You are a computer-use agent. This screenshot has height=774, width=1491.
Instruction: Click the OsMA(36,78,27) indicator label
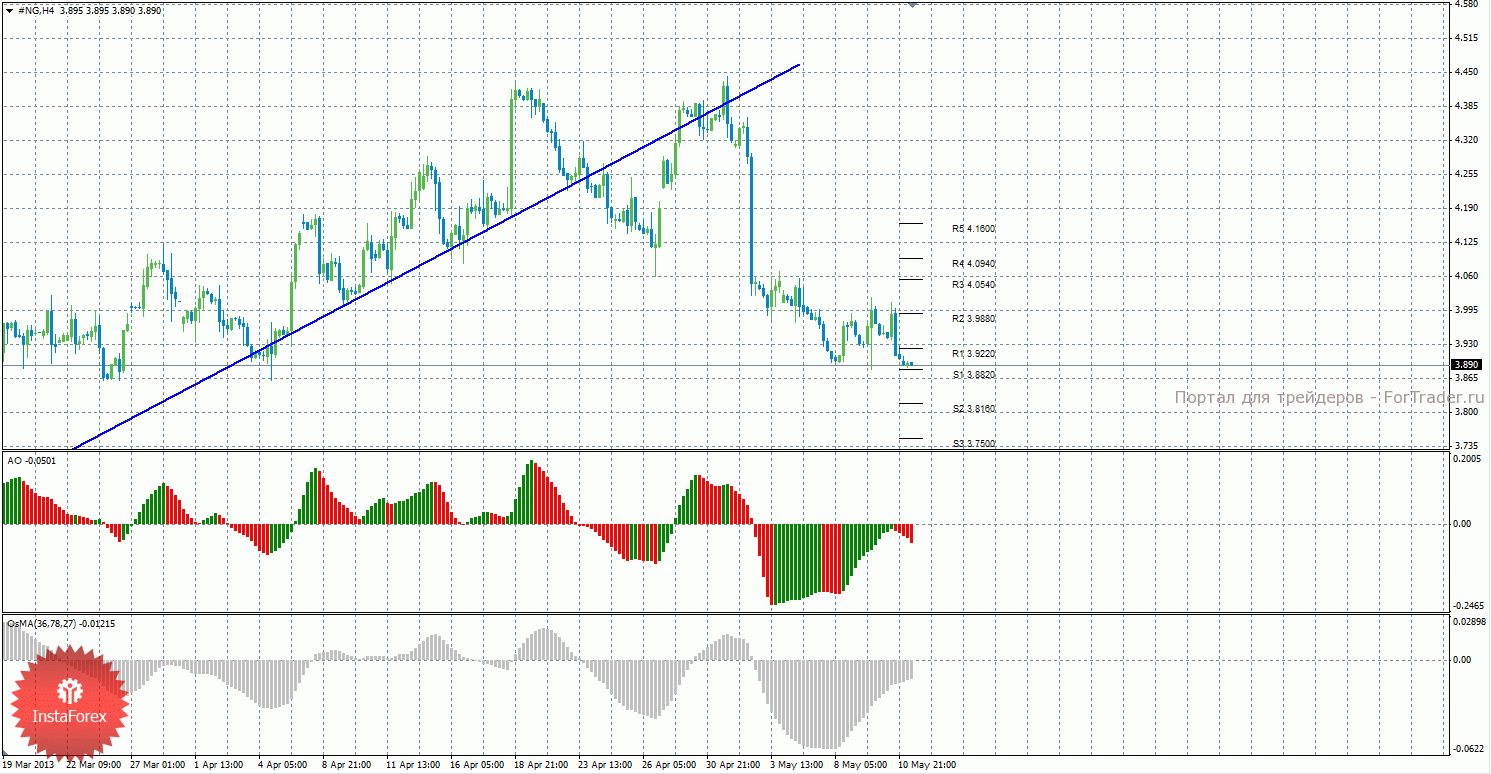click(x=61, y=624)
